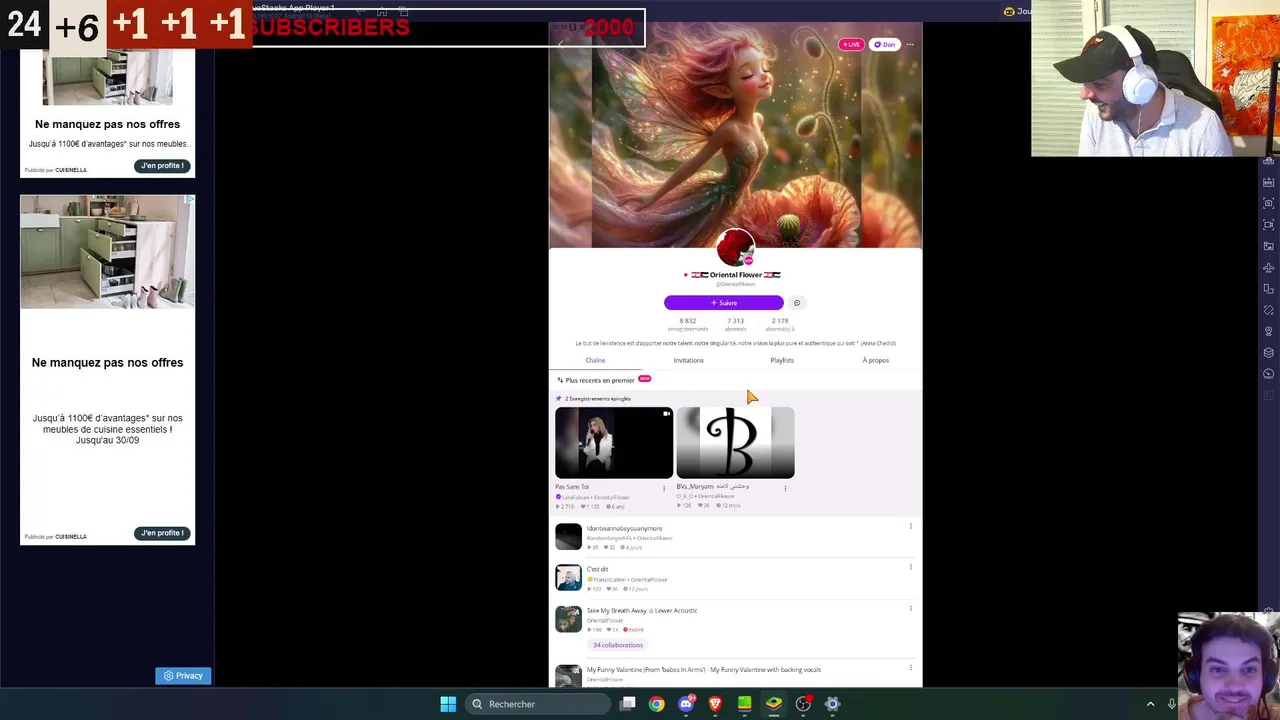Open Google Chrome from the taskbar

tap(656, 704)
